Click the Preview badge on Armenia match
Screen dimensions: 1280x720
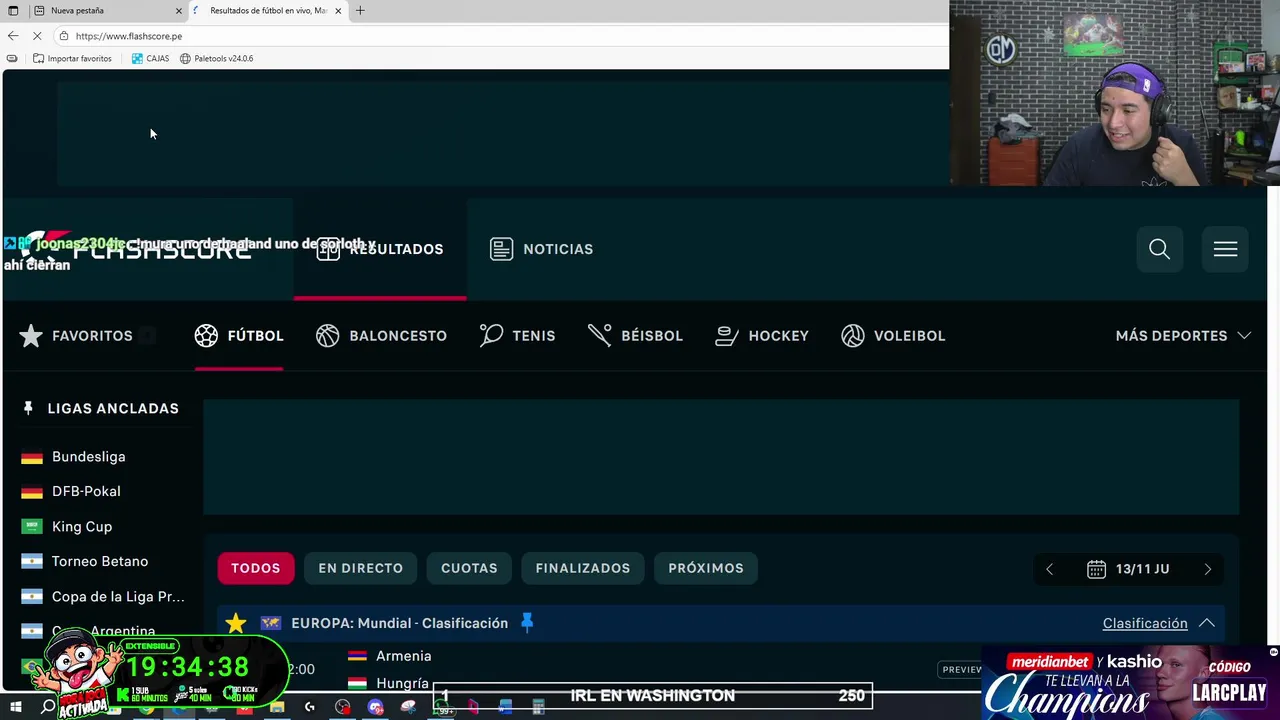[x=961, y=669]
